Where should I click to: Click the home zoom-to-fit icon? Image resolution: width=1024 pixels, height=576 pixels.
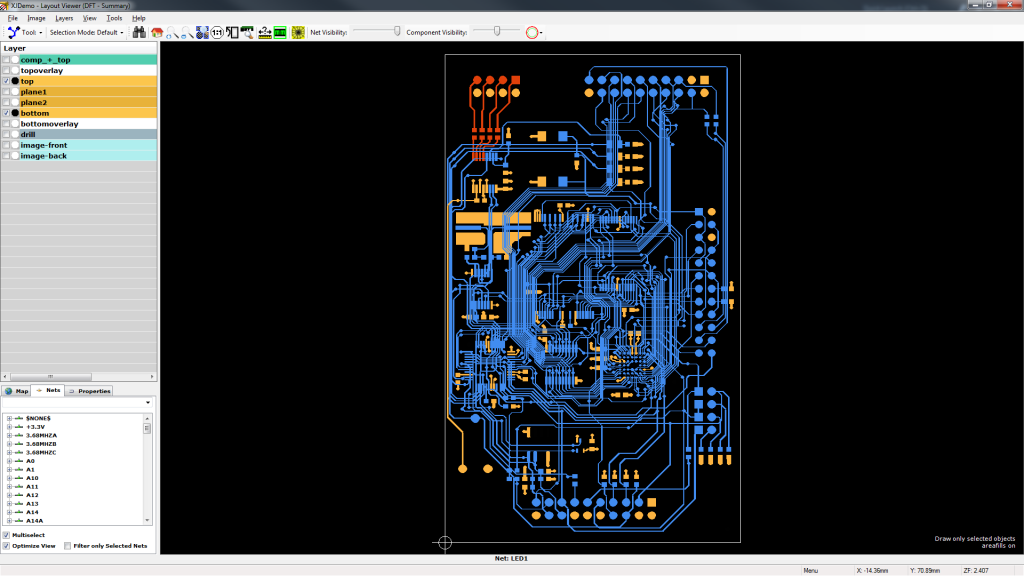tap(156, 33)
